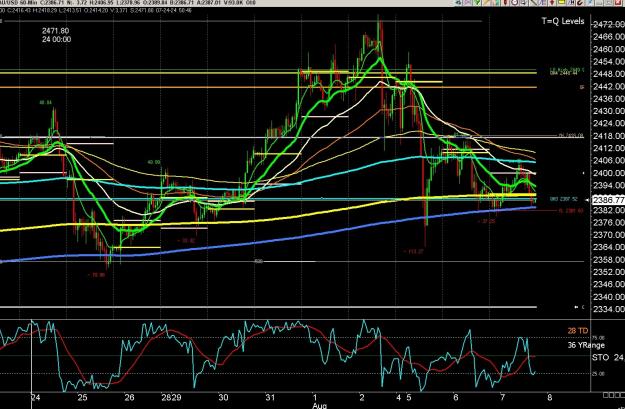Click the STO 24 stochastic label

(607, 358)
